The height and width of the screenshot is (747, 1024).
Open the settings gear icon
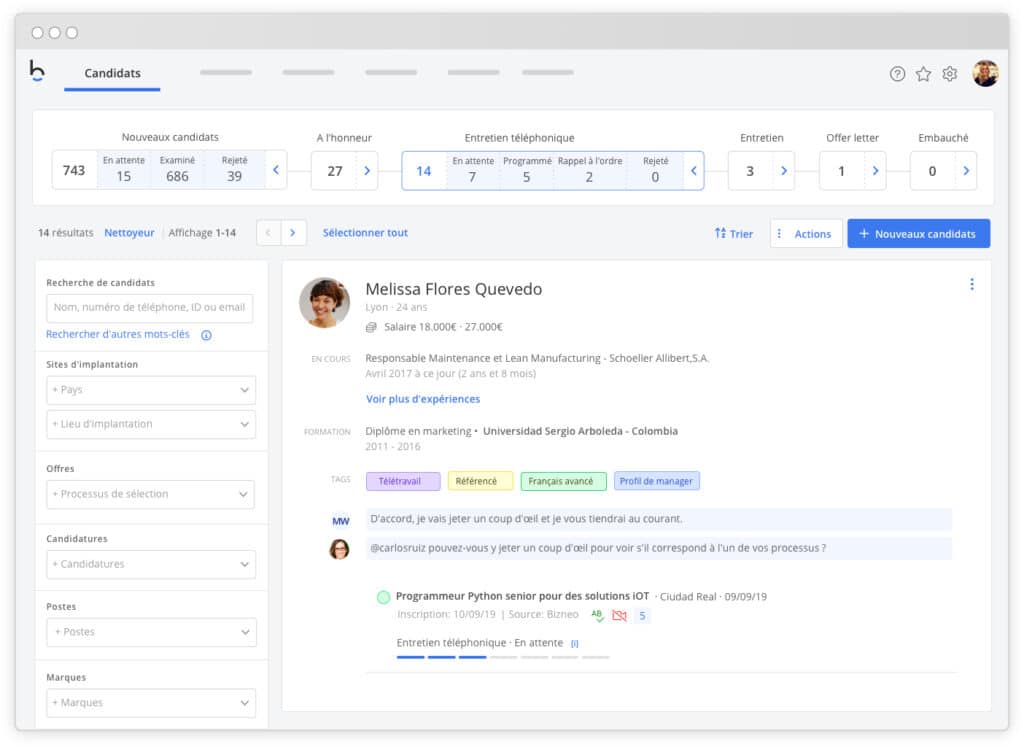click(950, 74)
